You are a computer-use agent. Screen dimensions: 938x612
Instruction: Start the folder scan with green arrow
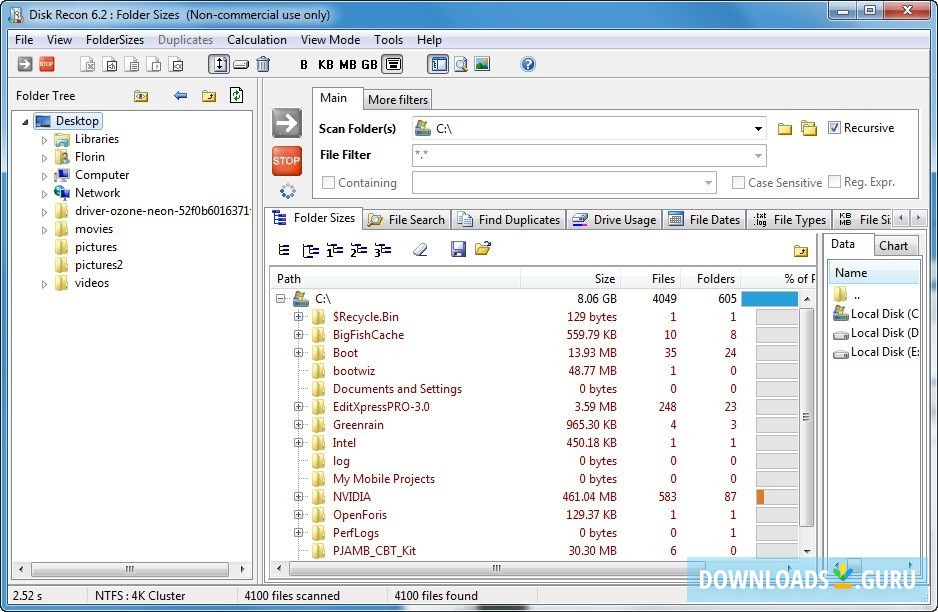click(x=287, y=122)
